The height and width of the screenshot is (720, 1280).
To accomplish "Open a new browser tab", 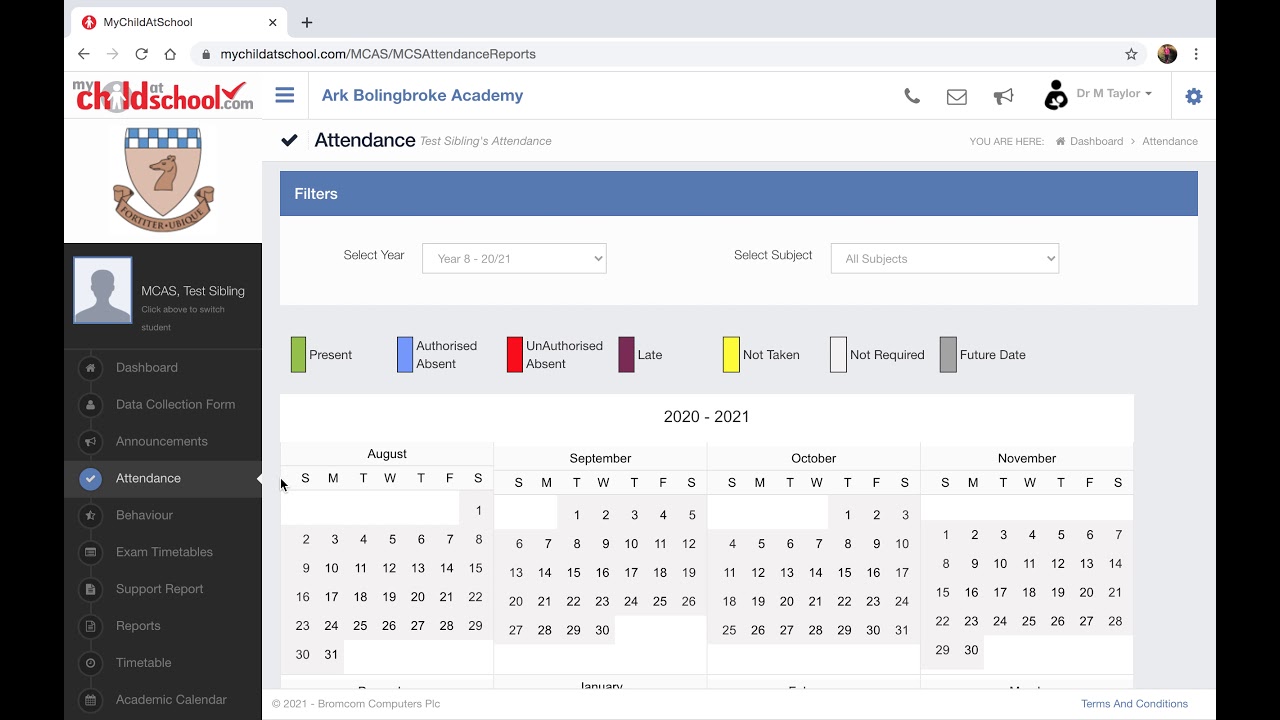I will (x=307, y=22).
